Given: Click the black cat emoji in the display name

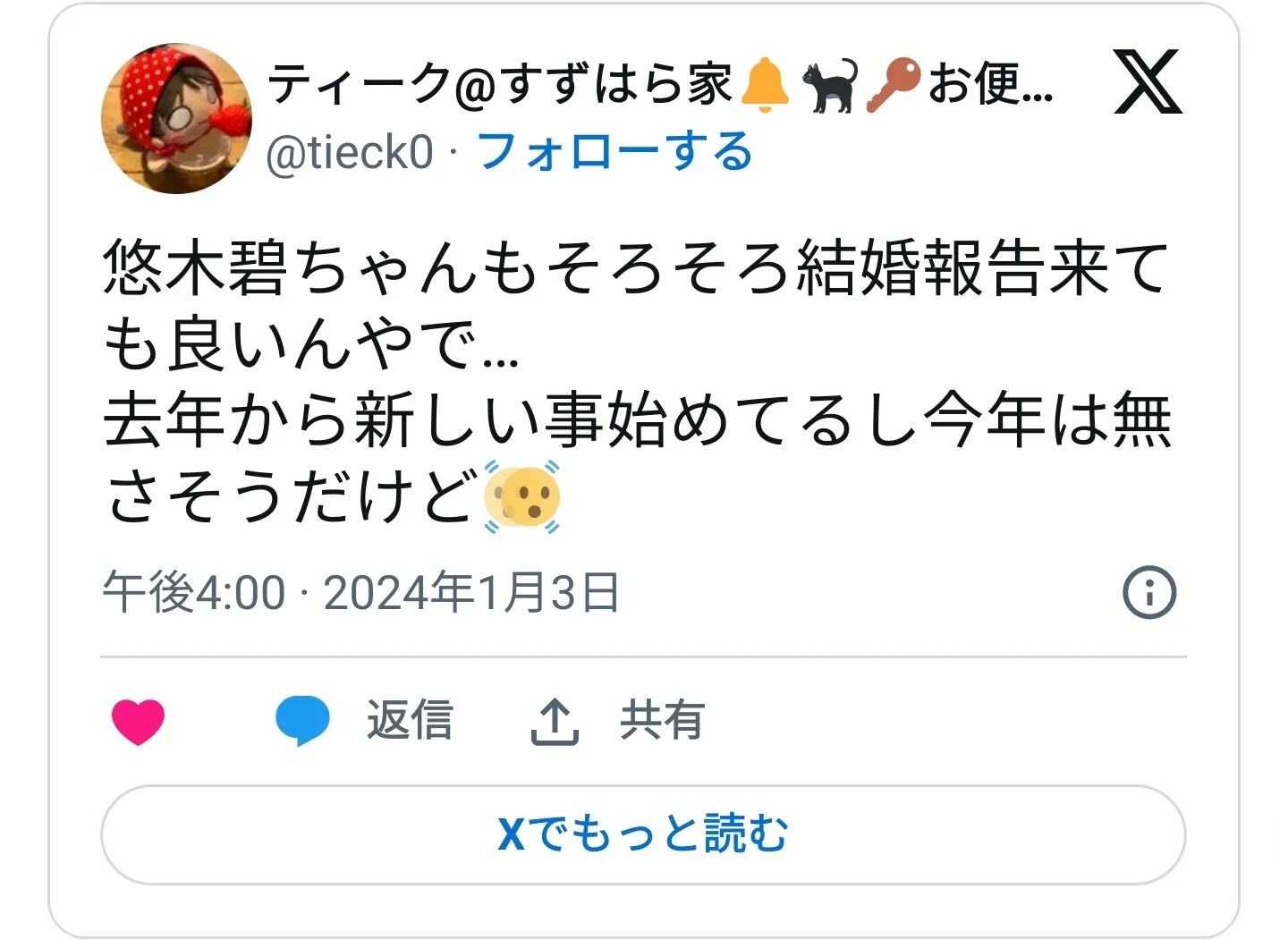Looking at the screenshot, I should point(829,85).
